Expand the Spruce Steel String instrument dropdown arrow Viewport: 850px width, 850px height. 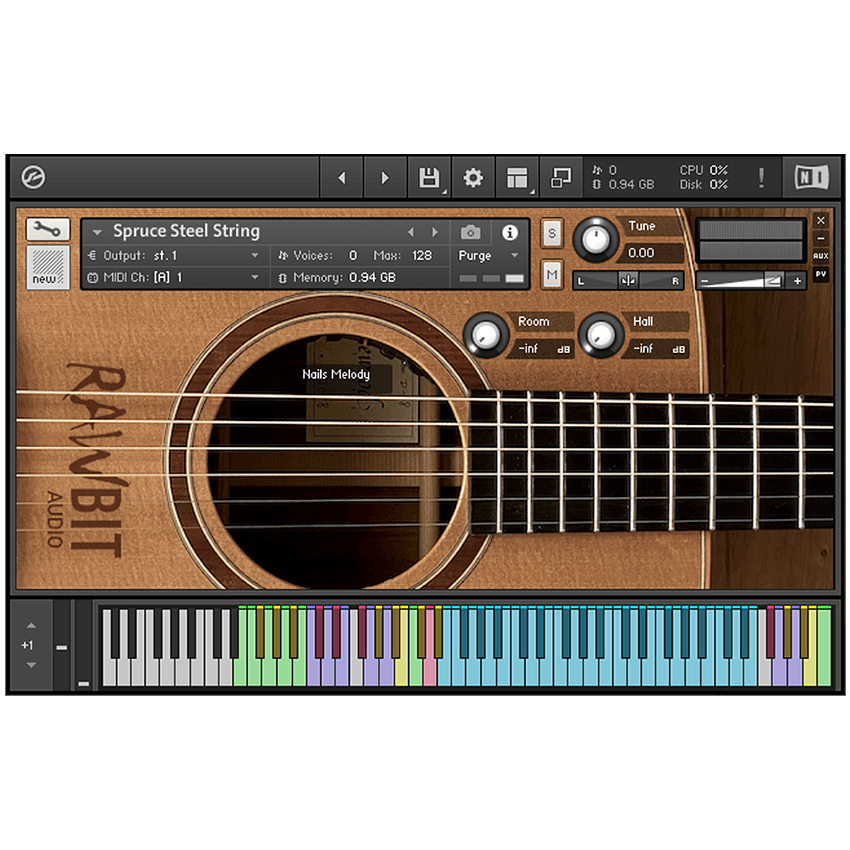click(x=97, y=233)
